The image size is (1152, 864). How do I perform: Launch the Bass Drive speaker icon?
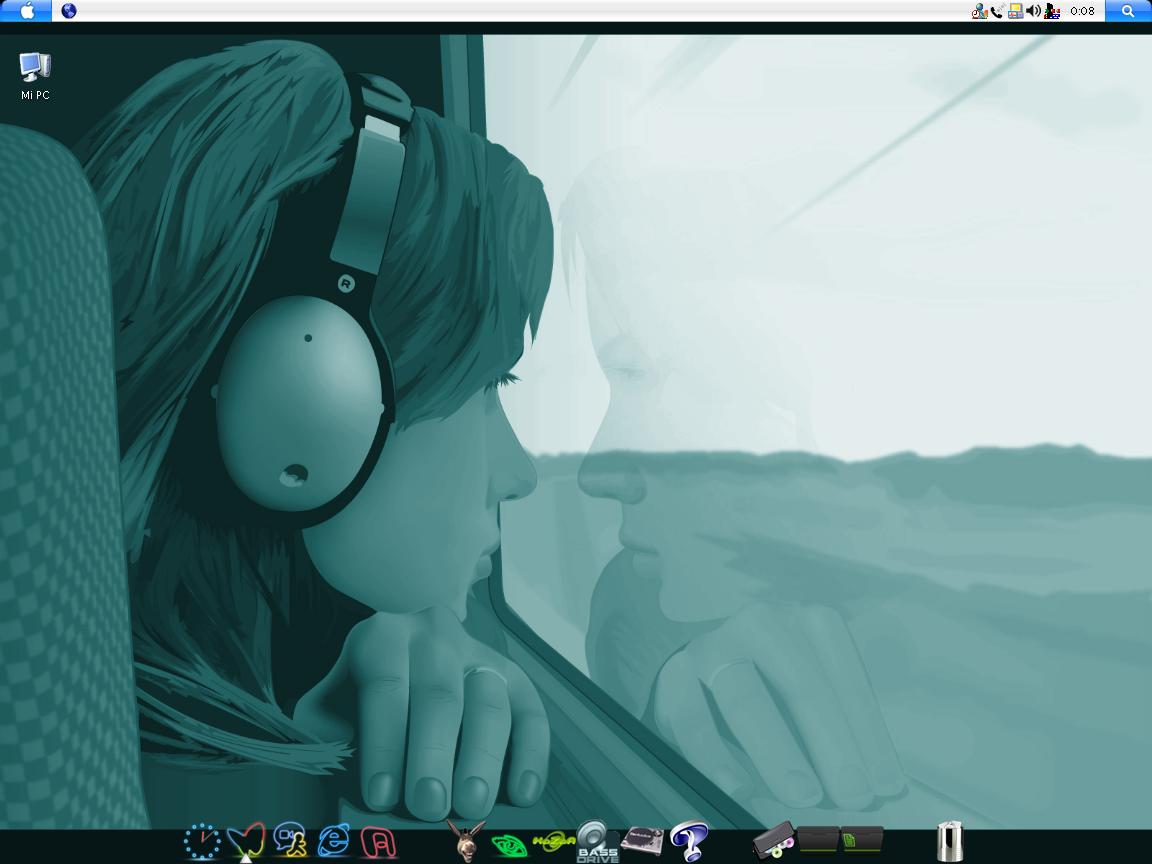point(597,842)
